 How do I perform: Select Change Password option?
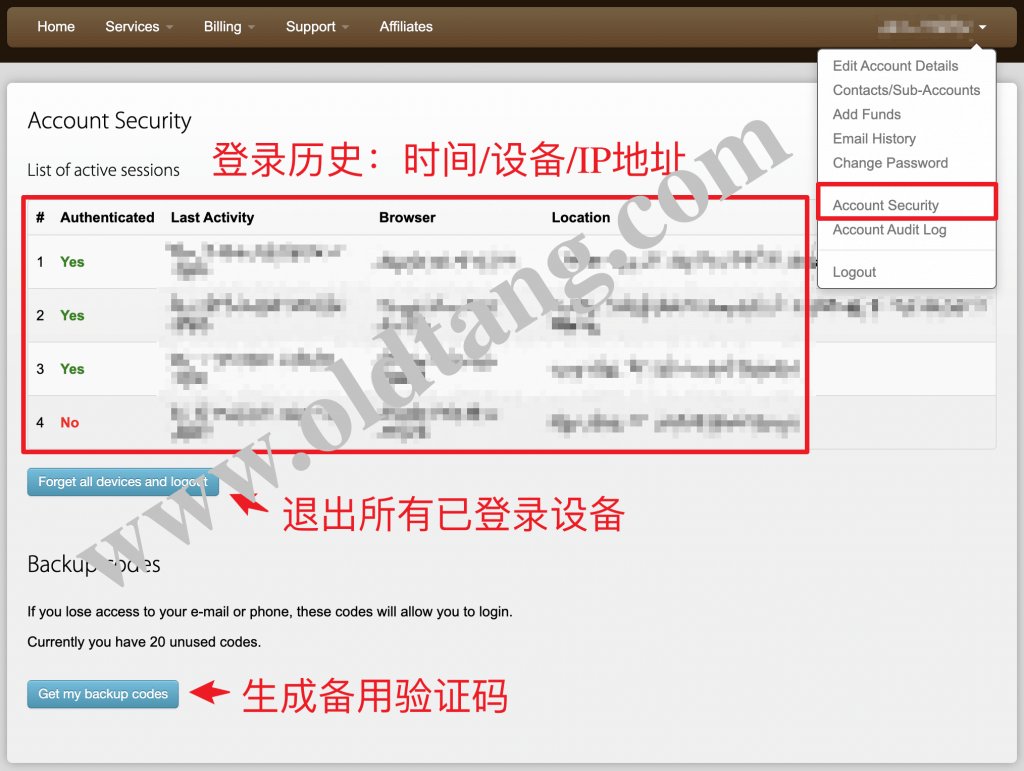point(890,163)
